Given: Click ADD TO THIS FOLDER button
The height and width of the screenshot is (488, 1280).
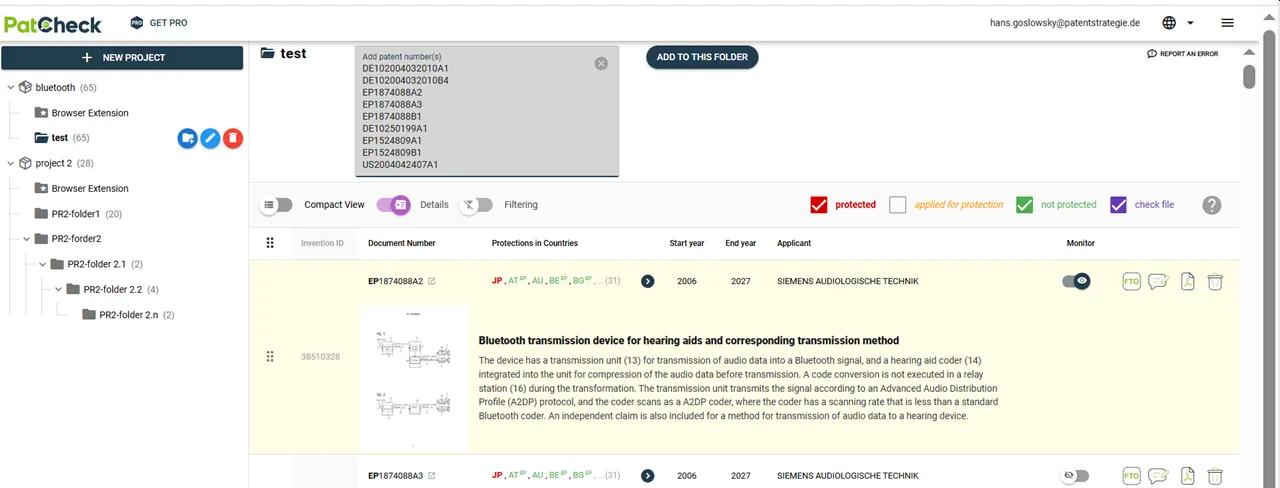Looking at the screenshot, I should (702, 57).
